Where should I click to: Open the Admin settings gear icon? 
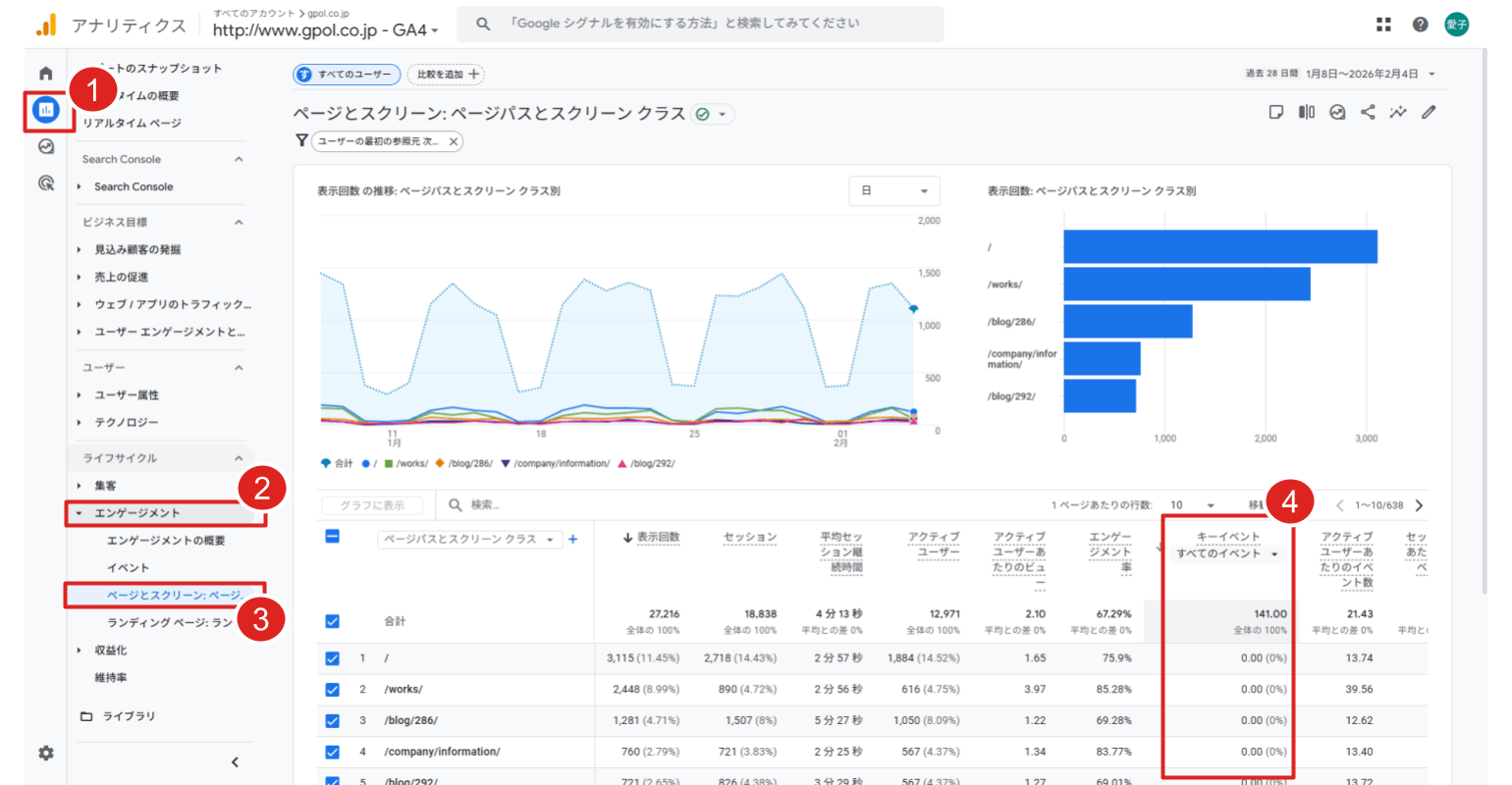(46, 753)
